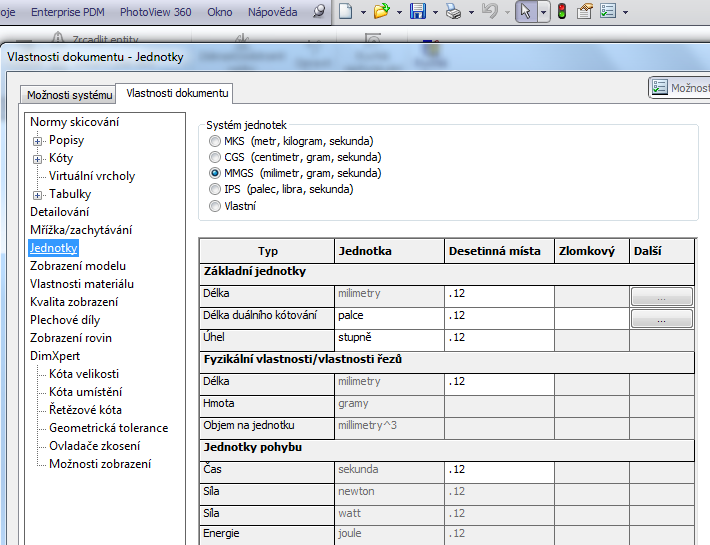The height and width of the screenshot is (545, 710).
Task: Switch to Možnosti systému tab
Action: [x=69, y=95]
